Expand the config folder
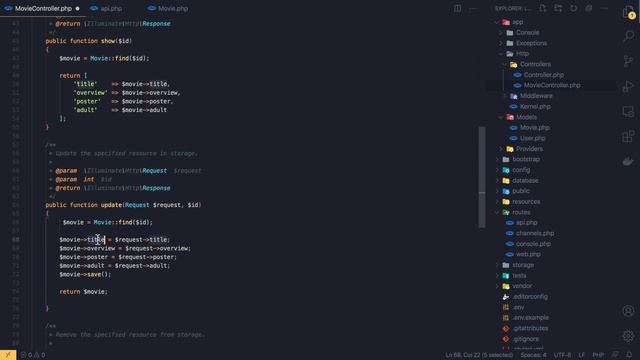 click(x=521, y=170)
